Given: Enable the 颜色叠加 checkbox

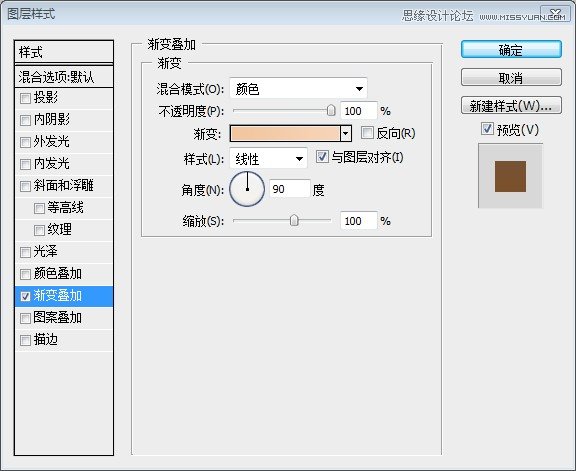Looking at the screenshot, I should 25,274.
